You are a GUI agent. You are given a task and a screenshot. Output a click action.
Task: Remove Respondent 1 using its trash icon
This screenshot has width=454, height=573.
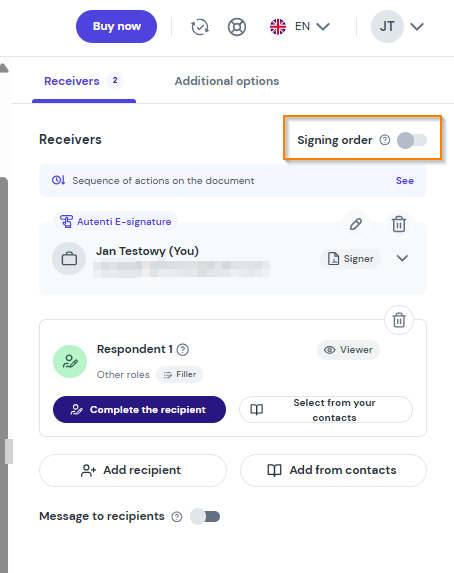pos(399,320)
